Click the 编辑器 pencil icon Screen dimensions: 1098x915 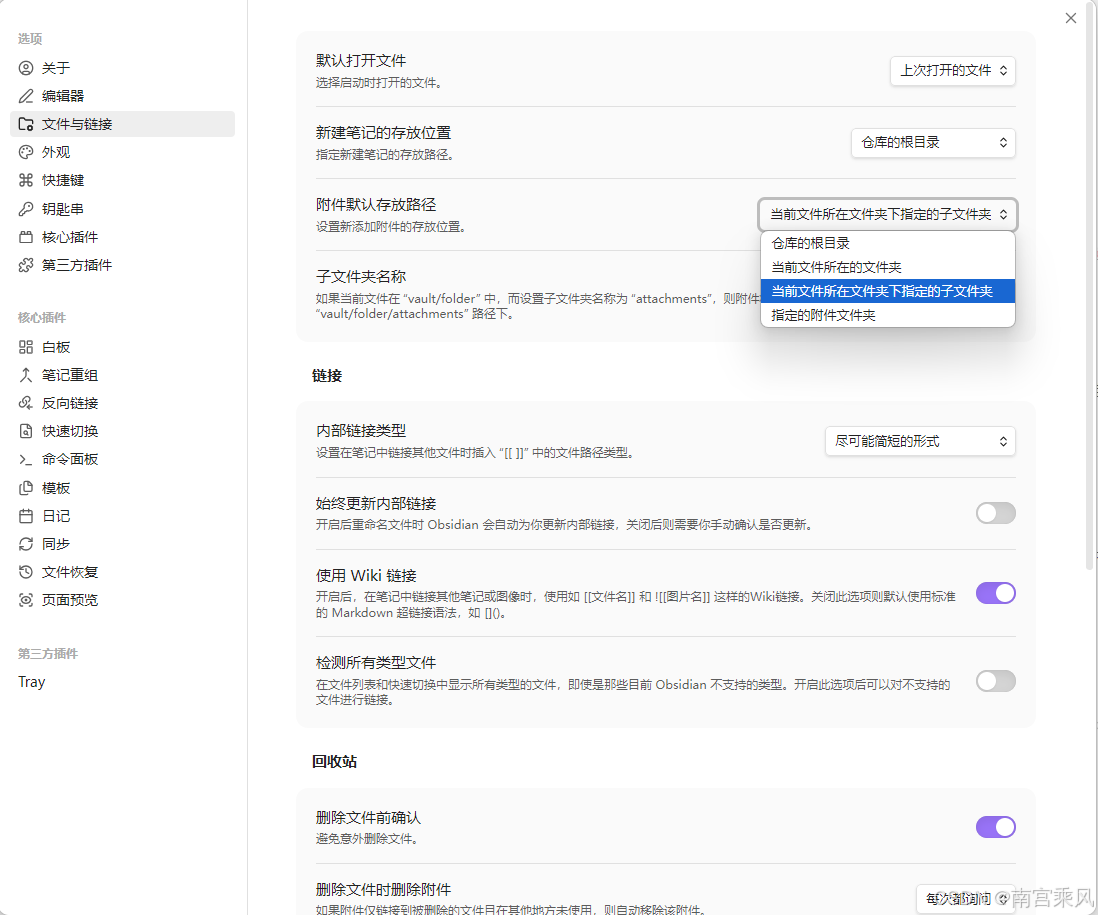26,96
